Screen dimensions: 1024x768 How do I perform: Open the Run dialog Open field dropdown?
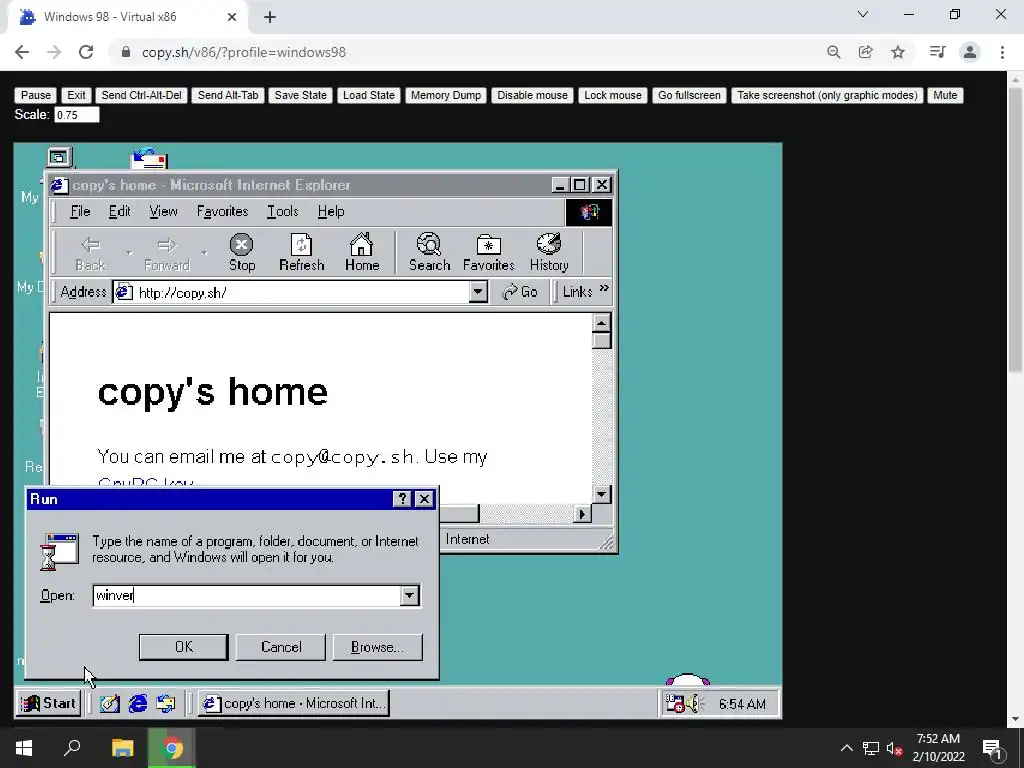point(409,595)
